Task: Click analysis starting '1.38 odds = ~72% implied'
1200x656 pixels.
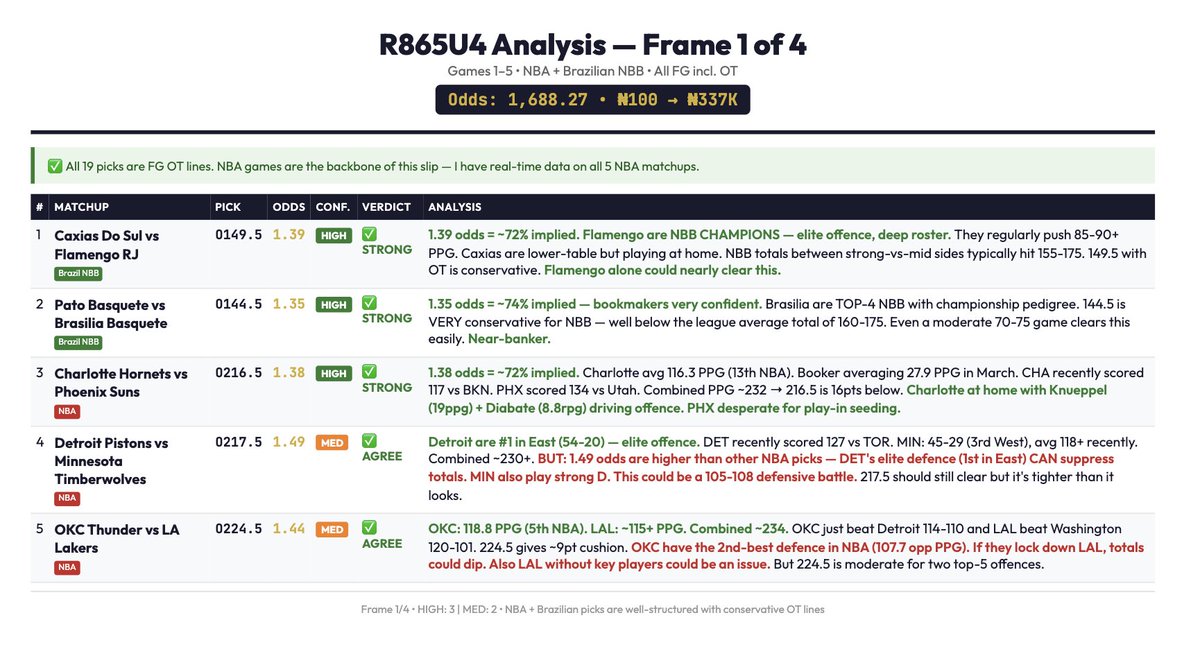Action: point(787,391)
